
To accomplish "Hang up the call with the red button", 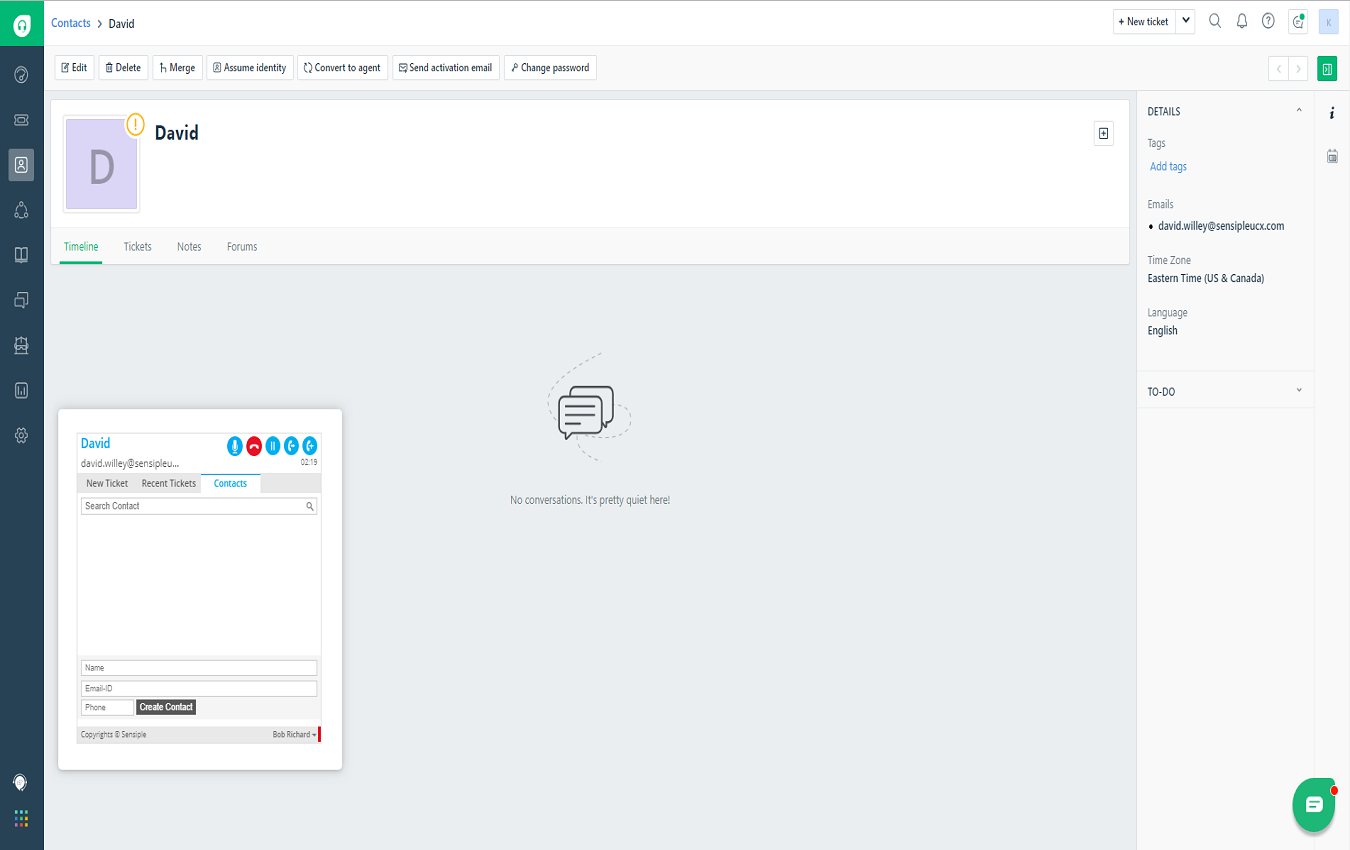I will pyautogui.click(x=253, y=446).
